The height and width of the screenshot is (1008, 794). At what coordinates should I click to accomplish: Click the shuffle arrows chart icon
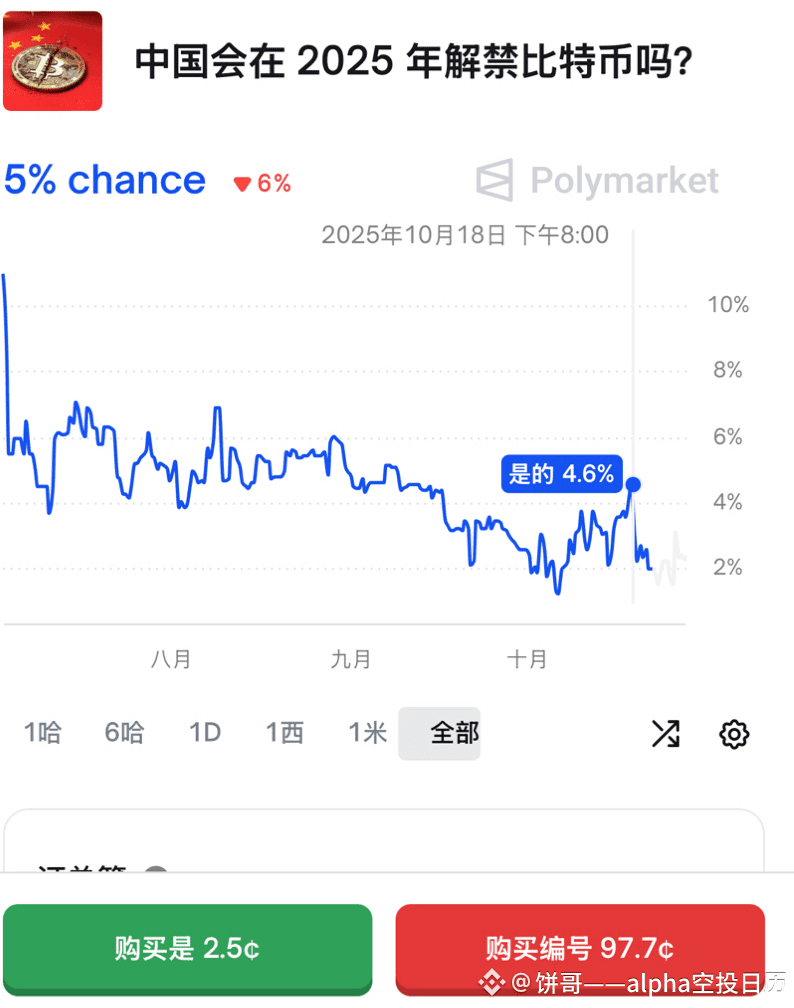coord(665,734)
